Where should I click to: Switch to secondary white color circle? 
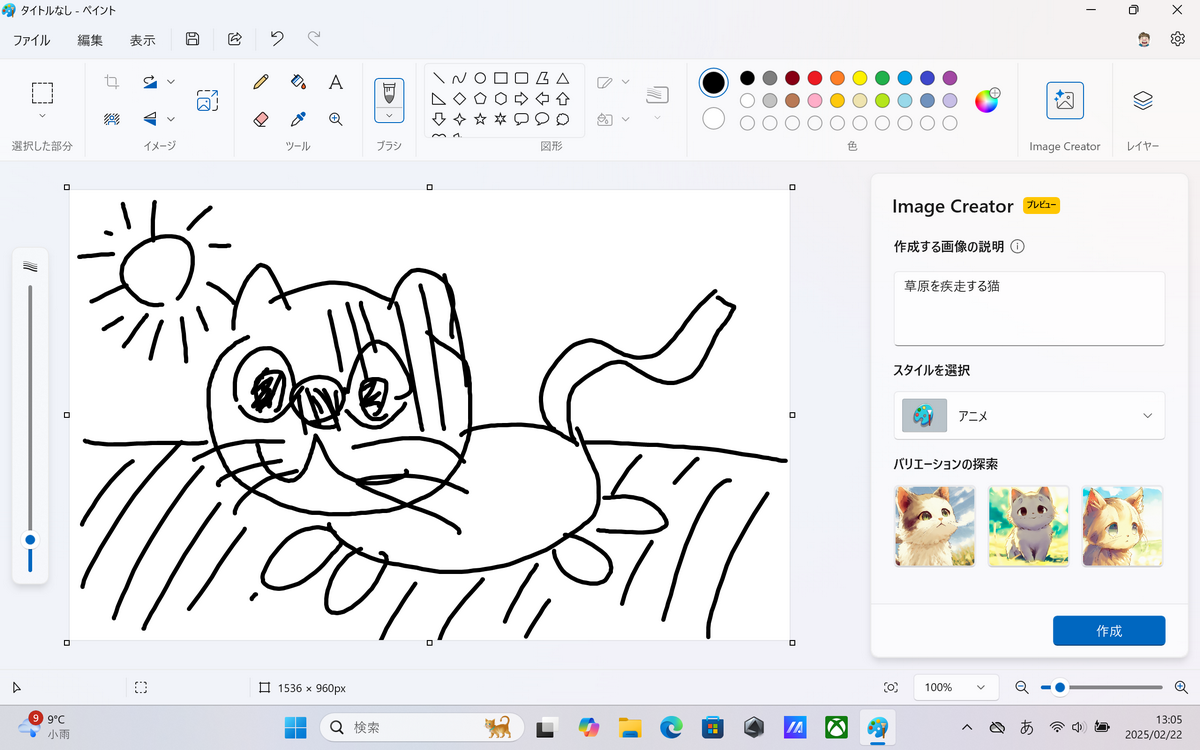coord(713,119)
